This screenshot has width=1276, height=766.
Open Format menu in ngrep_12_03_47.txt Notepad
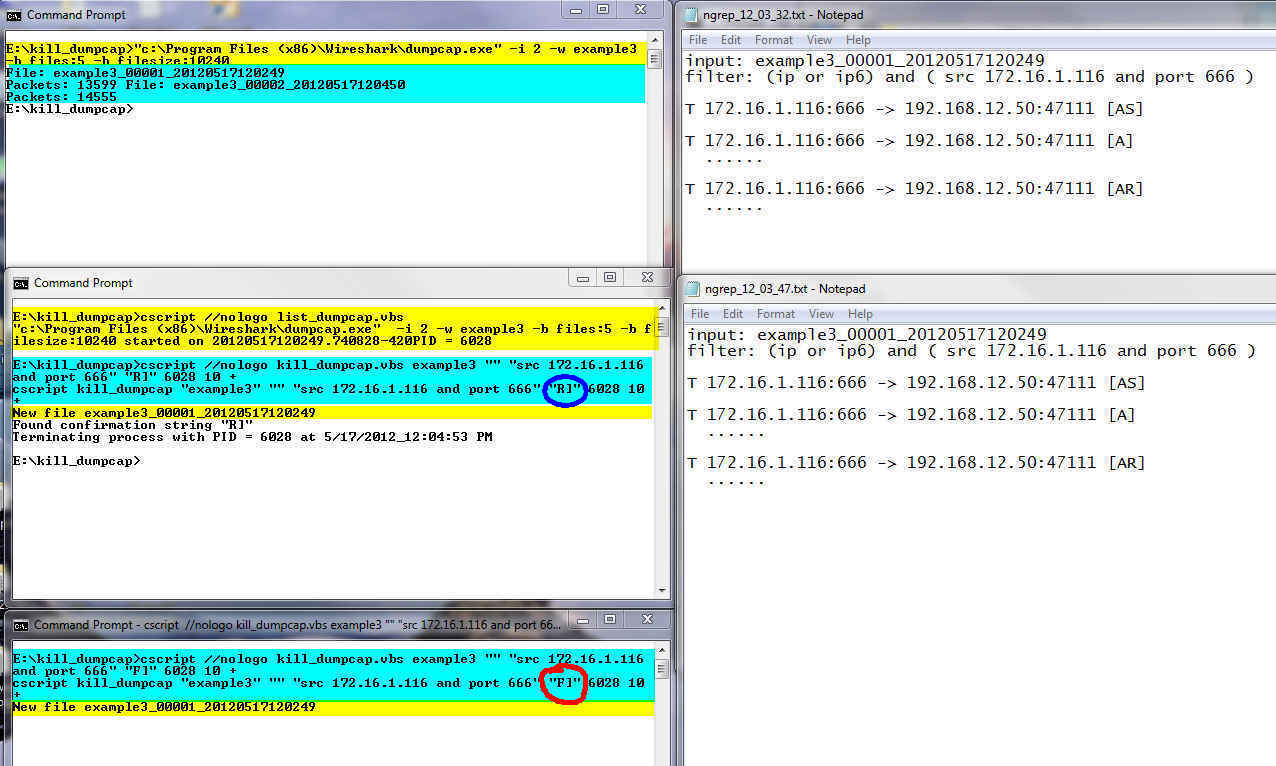[775, 314]
